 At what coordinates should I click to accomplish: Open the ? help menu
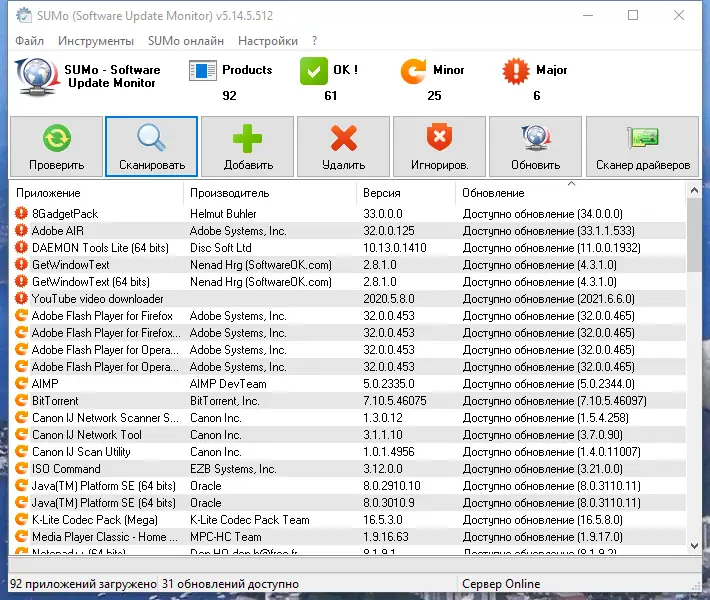pos(315,41)
